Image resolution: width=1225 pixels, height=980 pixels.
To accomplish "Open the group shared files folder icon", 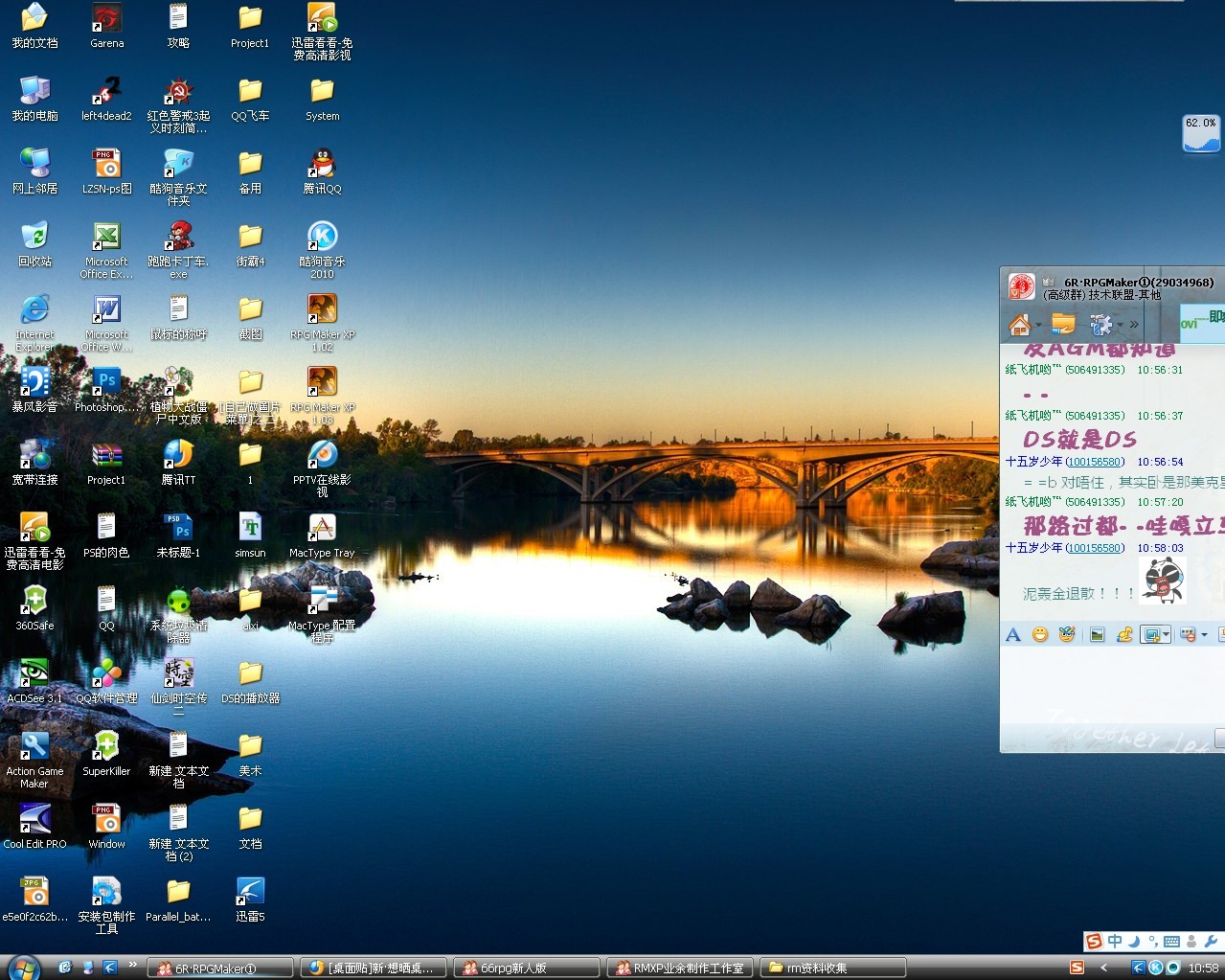I will point(1063,325).
